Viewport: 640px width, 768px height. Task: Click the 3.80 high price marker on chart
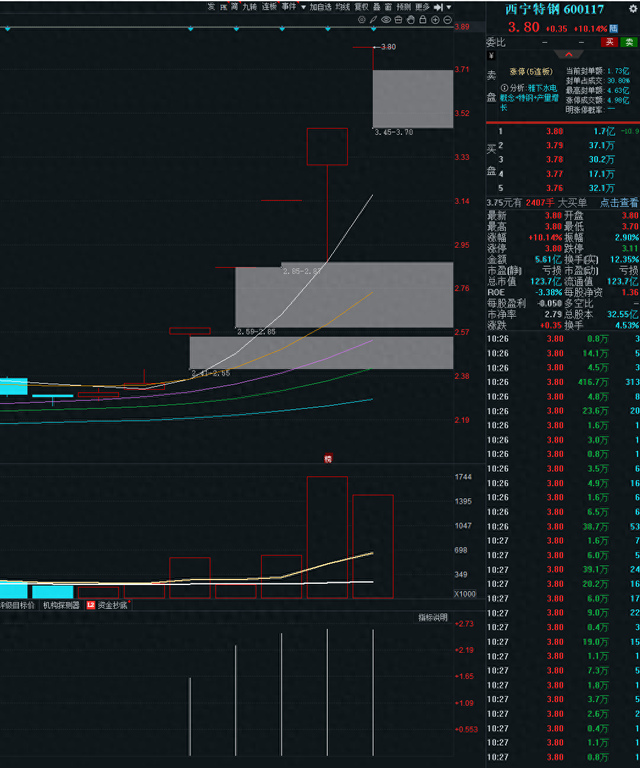[388, 47]
